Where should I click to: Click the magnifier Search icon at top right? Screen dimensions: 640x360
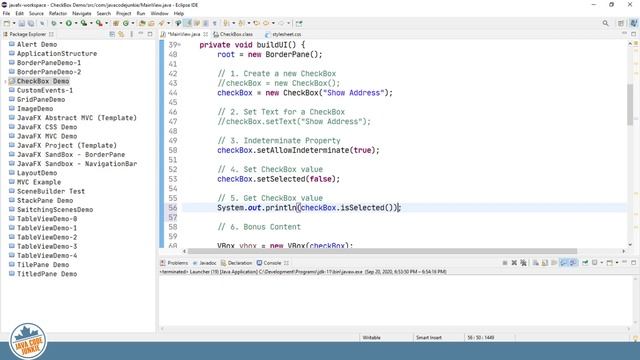[605, 24]
